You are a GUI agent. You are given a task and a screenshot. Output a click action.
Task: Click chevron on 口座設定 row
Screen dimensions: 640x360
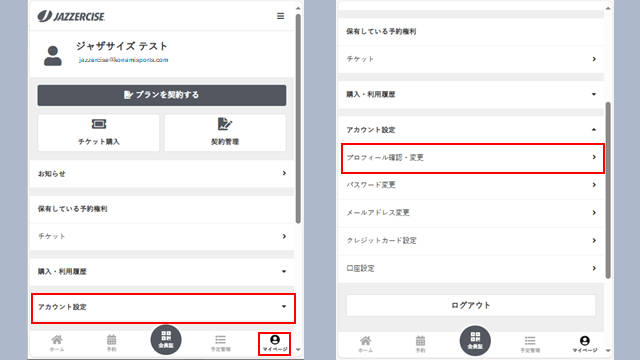pos(594,268)
